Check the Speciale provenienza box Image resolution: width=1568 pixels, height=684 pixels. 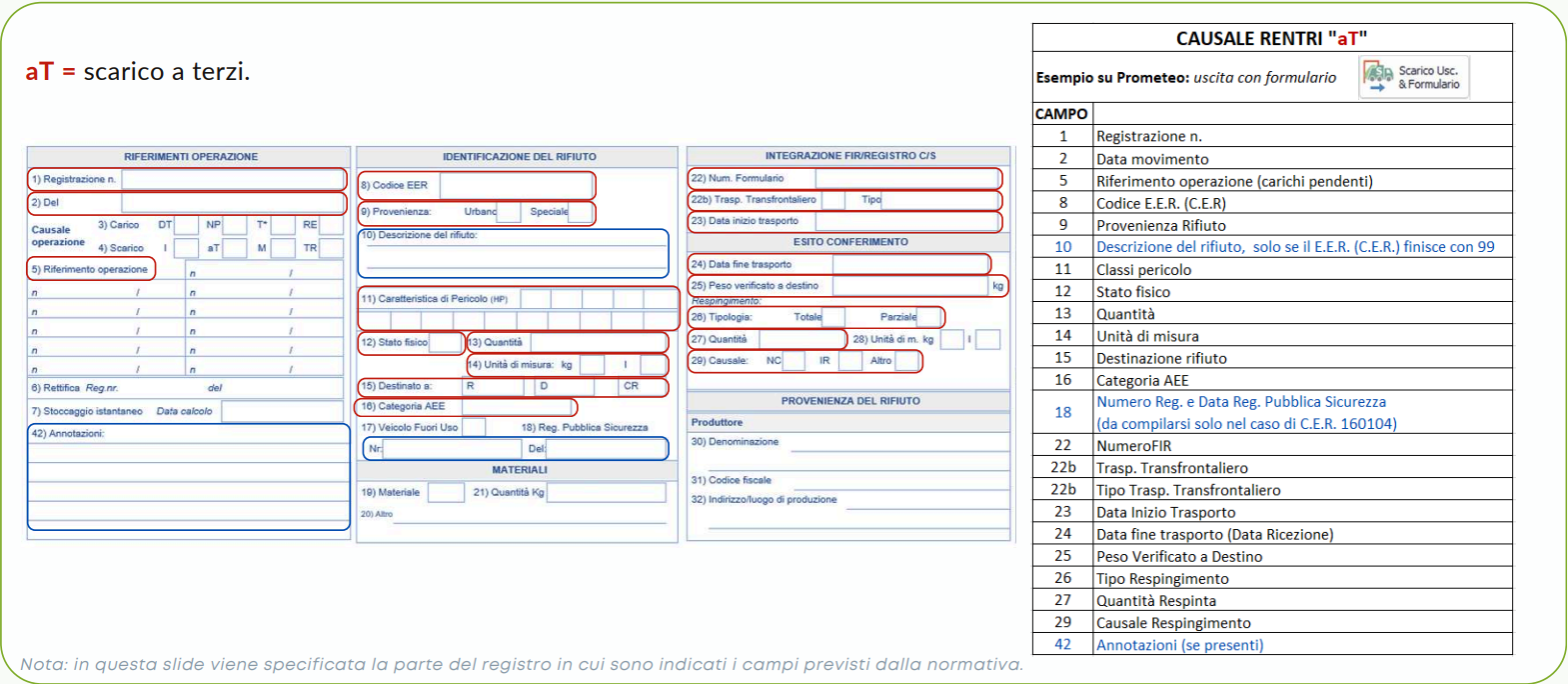point(580,212)
